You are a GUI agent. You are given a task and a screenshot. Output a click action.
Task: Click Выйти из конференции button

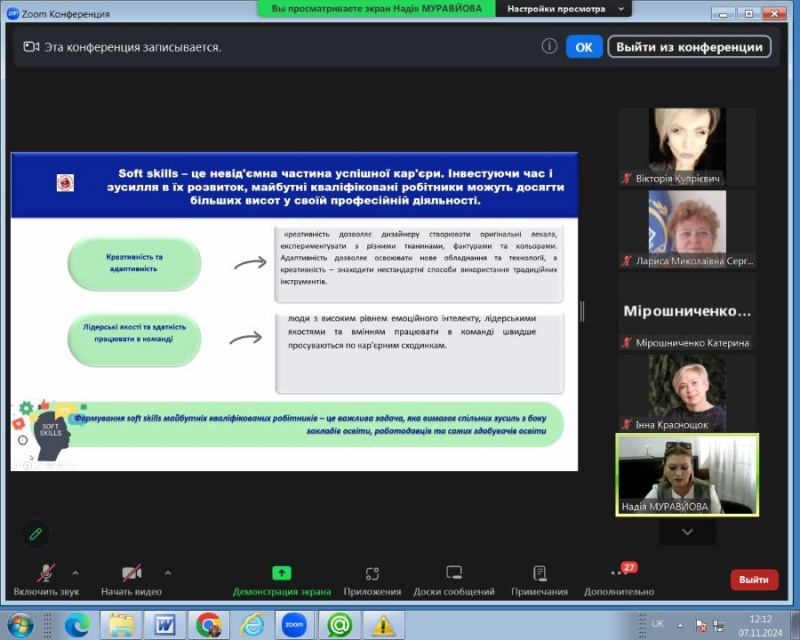pyautogui.click(x=689, y=47)
